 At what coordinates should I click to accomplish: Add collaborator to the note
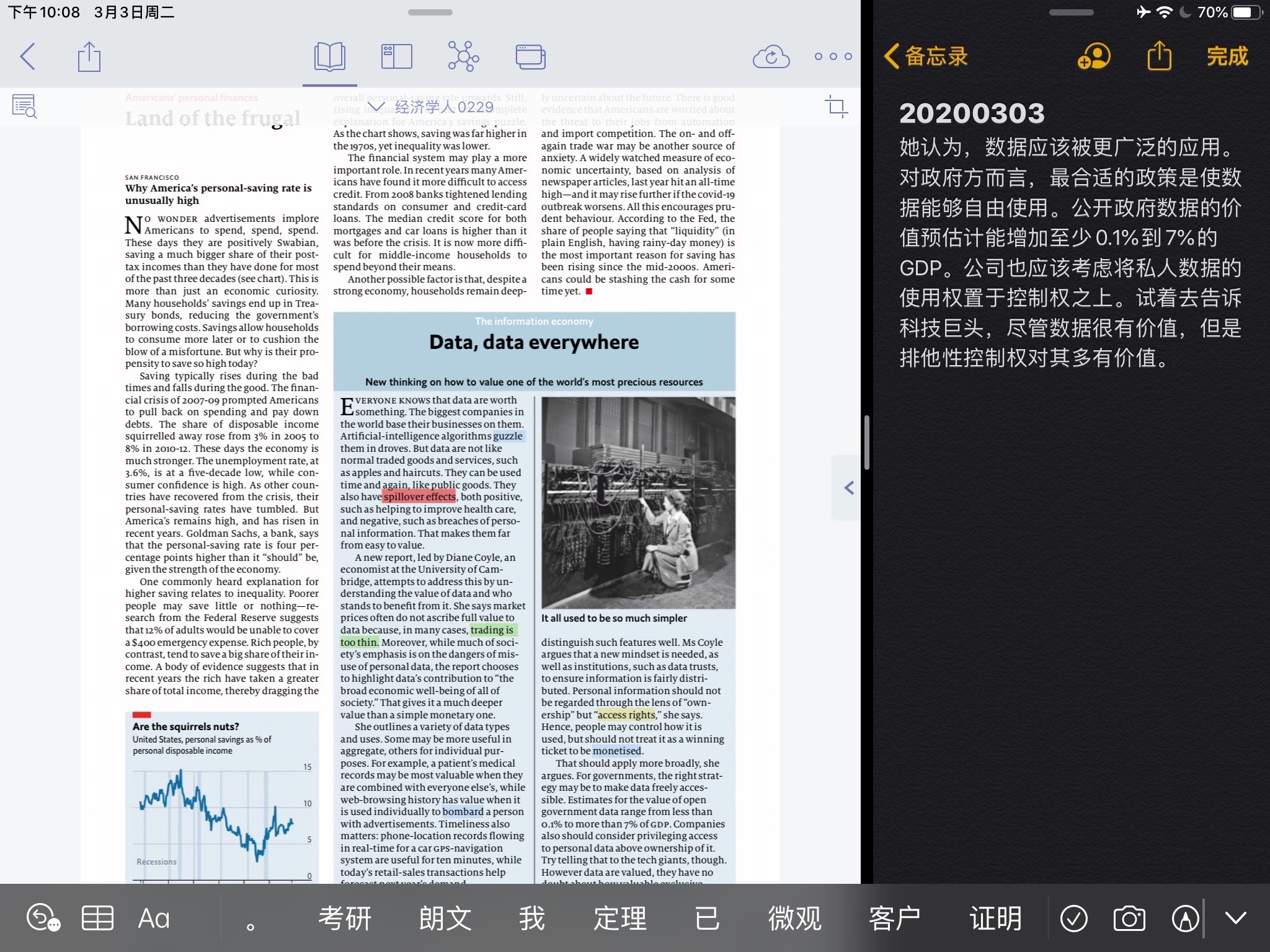[x=1094, y=56]
